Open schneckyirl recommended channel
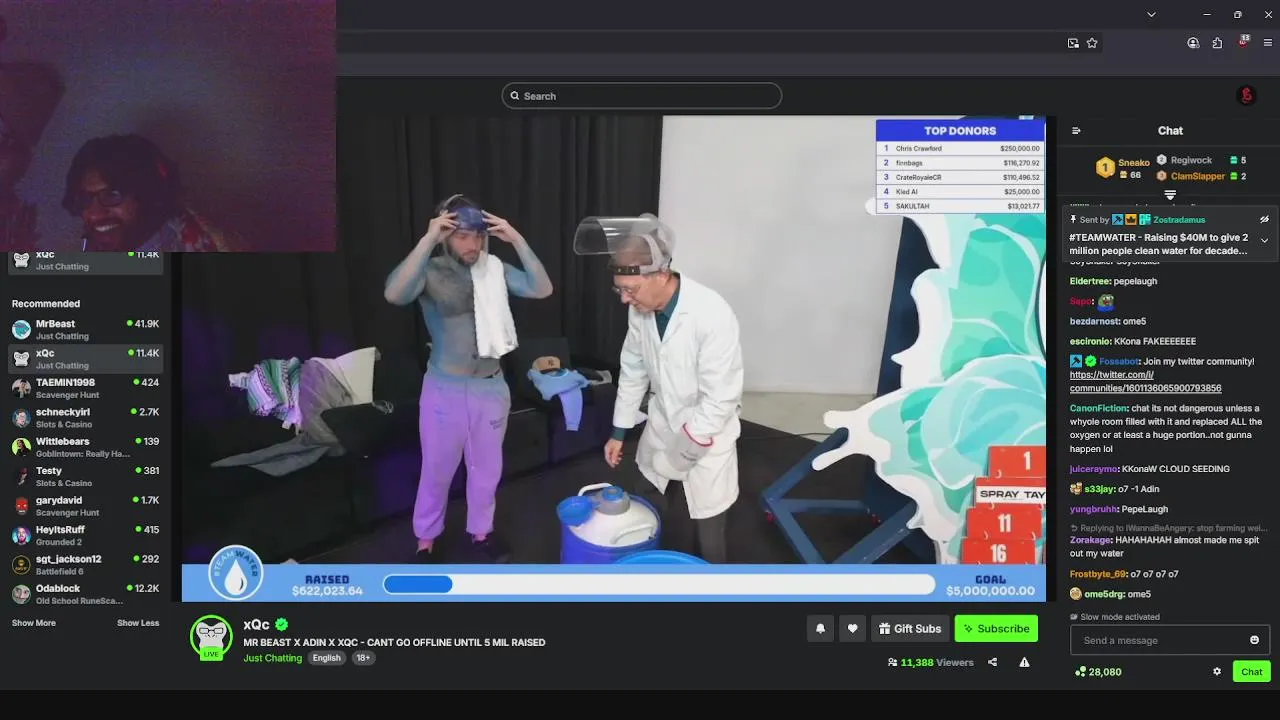 (85, 417)
